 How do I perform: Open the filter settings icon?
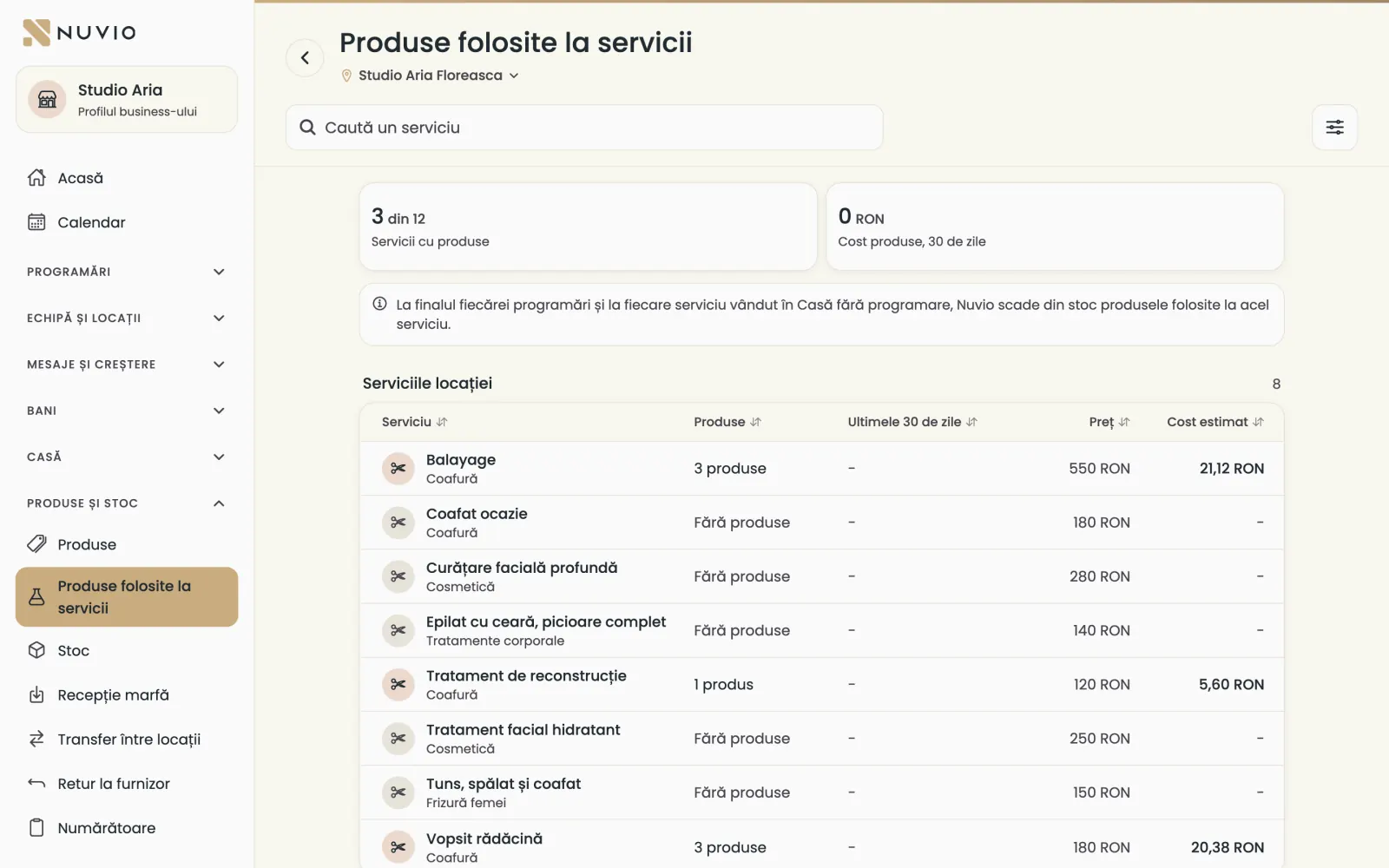click(1334, 128)
